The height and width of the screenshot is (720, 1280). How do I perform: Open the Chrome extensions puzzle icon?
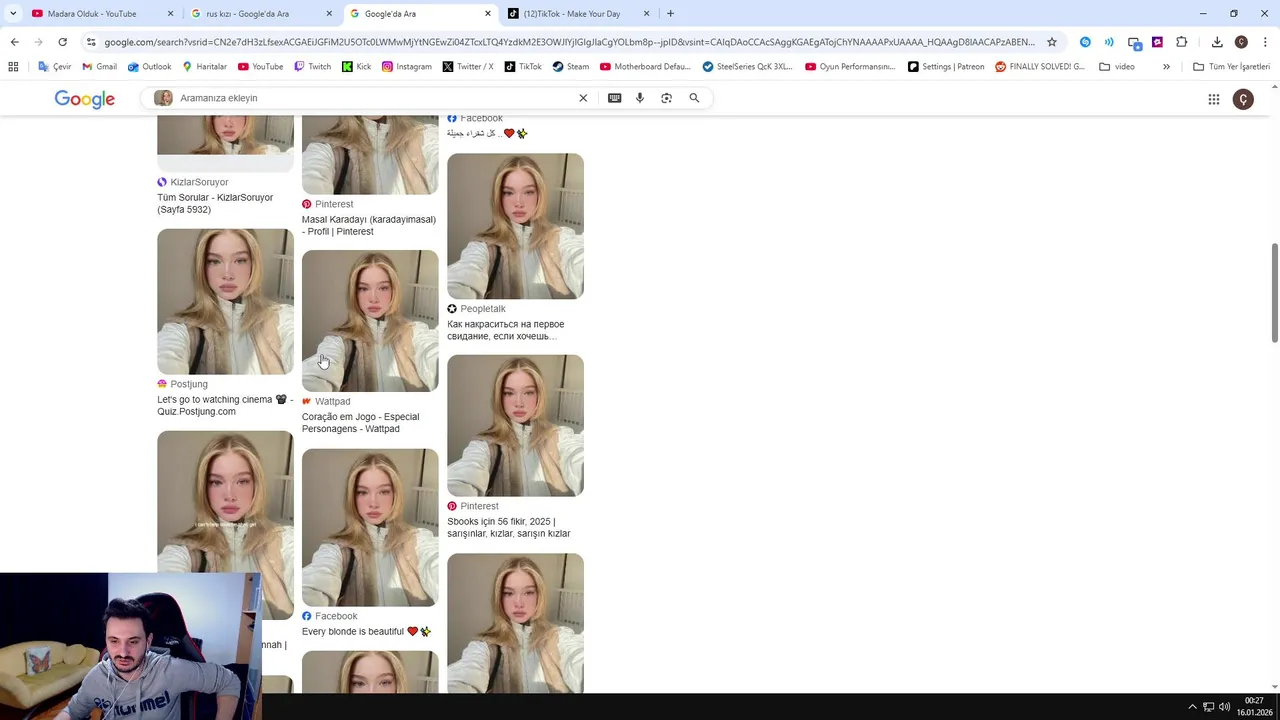(x=1182, y=42)
